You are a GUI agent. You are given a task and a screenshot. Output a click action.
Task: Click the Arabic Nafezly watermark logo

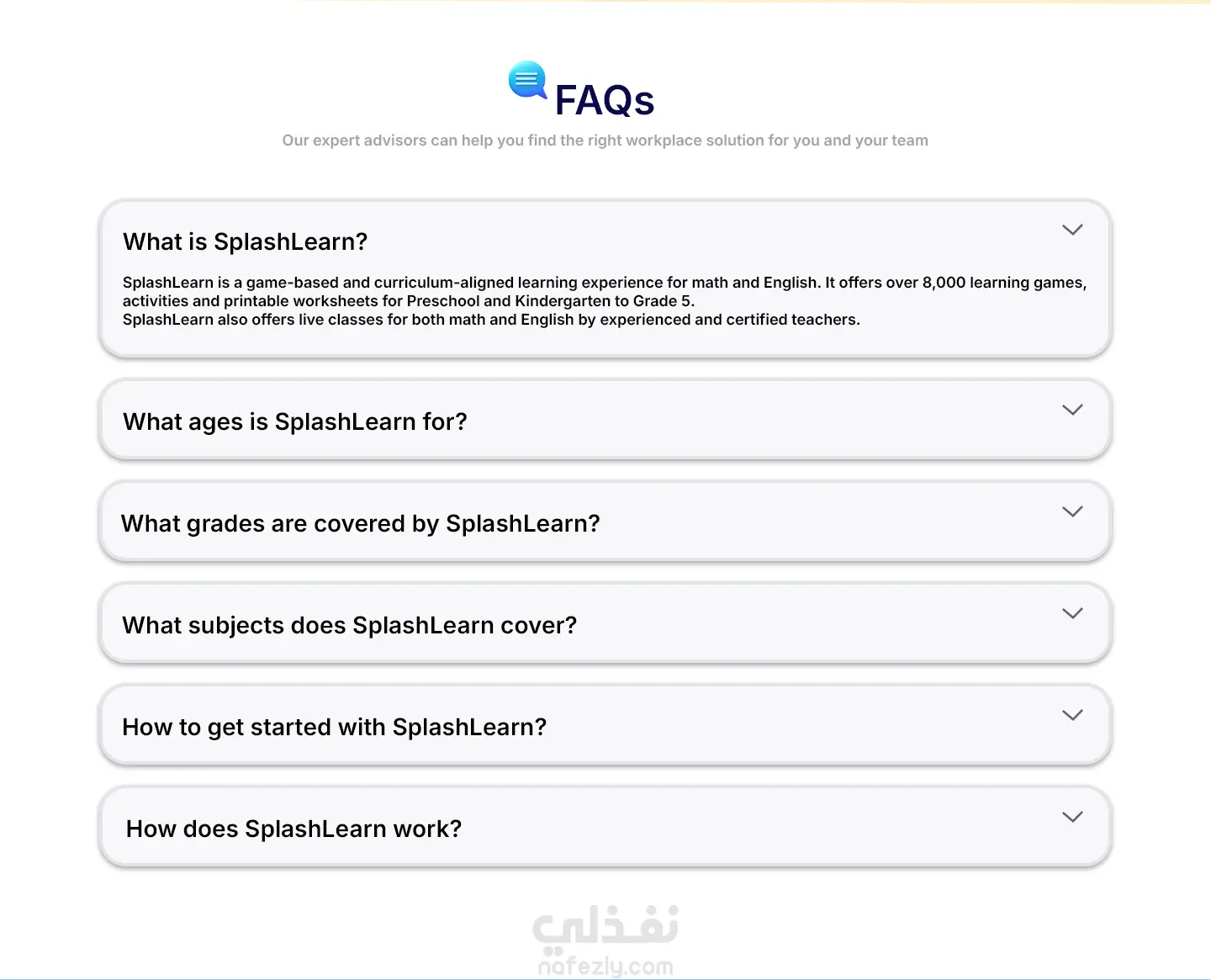(x=605, y=928)
